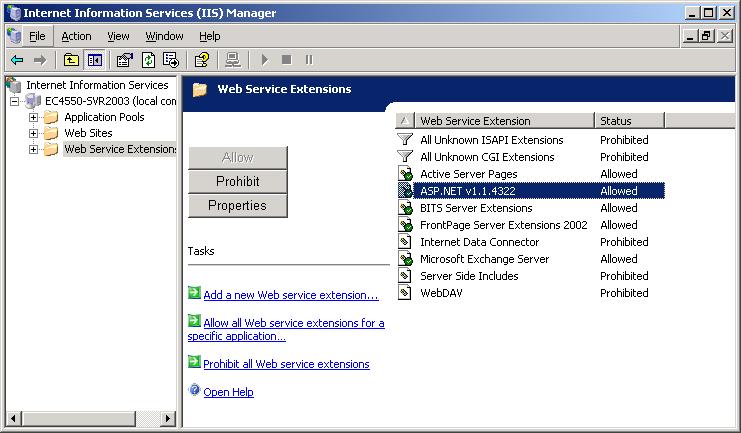Screen dimensions: 741x433
Task: Click the Open Help question mark icon
Action: 194,390
